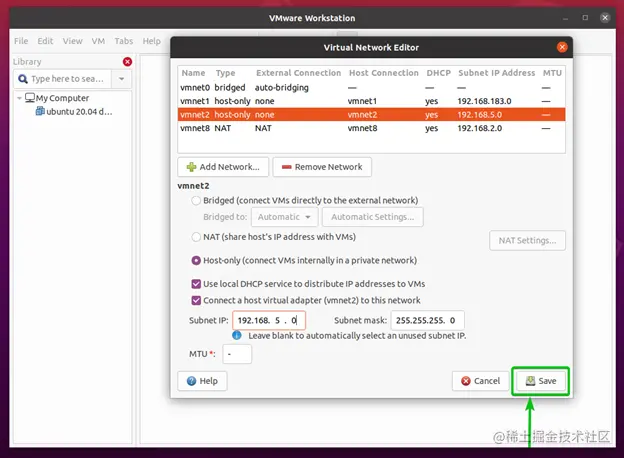
Task: Click the Cancel button's red X icon
Action: point(466,381)
